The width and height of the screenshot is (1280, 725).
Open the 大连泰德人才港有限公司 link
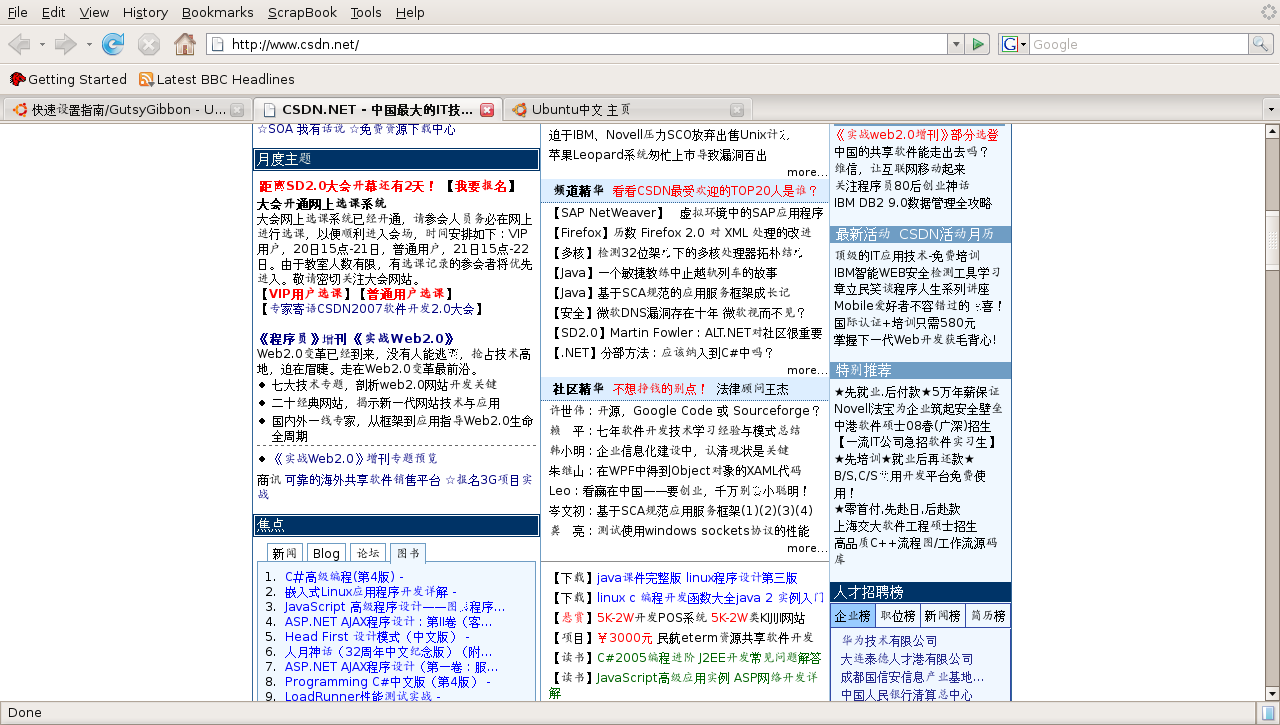(x=907, y=659)
